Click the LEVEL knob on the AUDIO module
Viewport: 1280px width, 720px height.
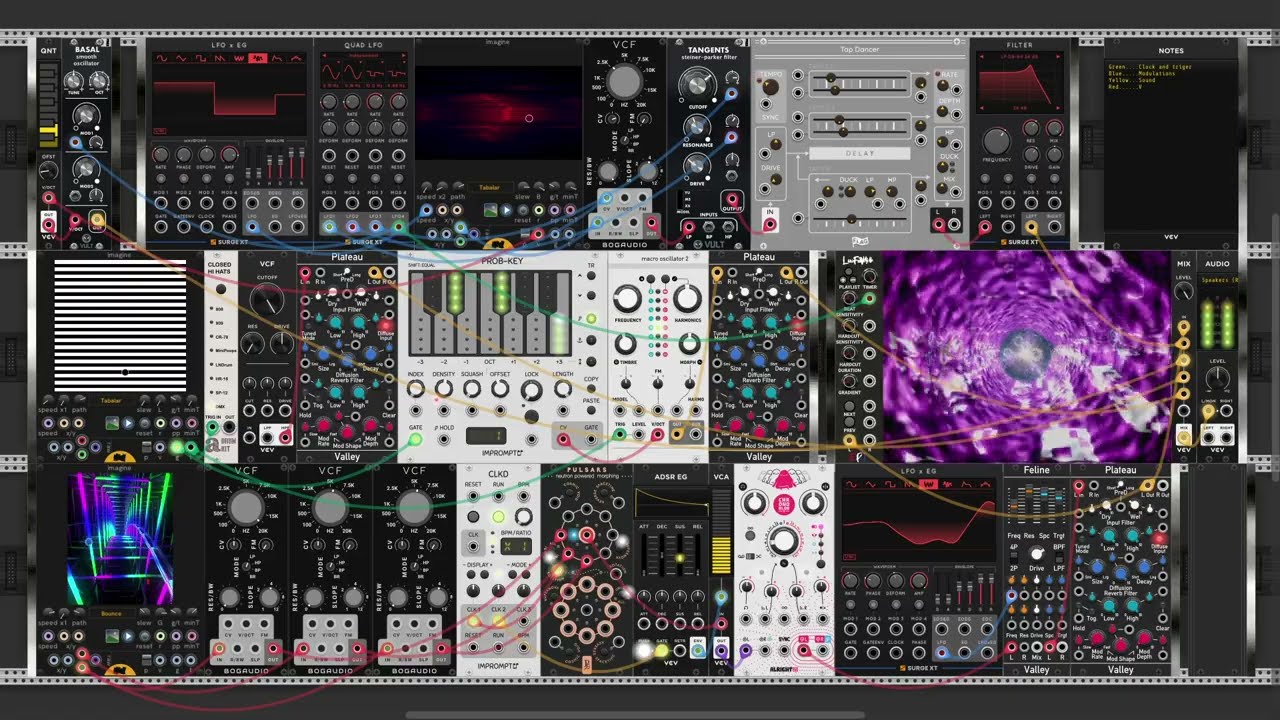click(1217, 379)
